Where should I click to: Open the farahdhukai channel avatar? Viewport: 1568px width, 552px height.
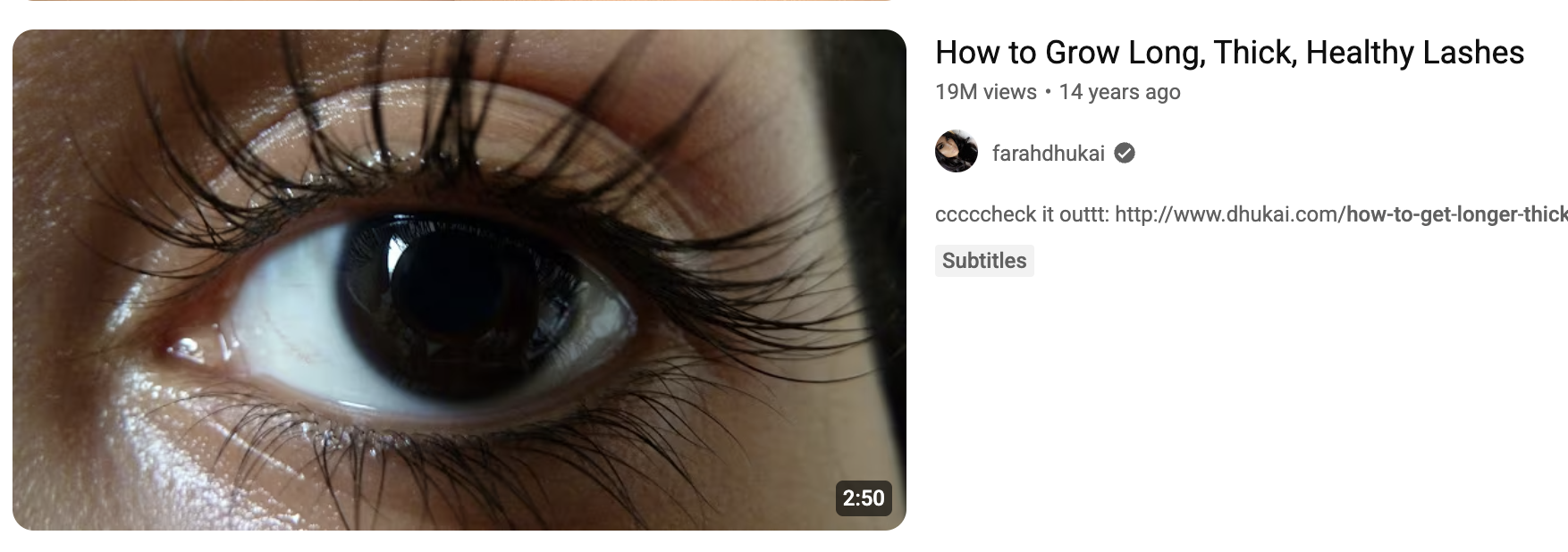(x=957, y=152)
